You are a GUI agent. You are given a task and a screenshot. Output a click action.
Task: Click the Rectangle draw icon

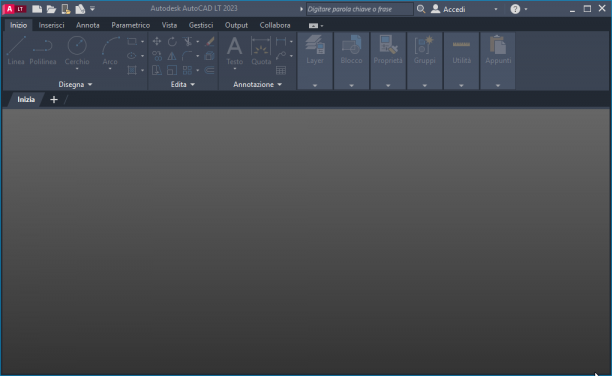(132, 41)
